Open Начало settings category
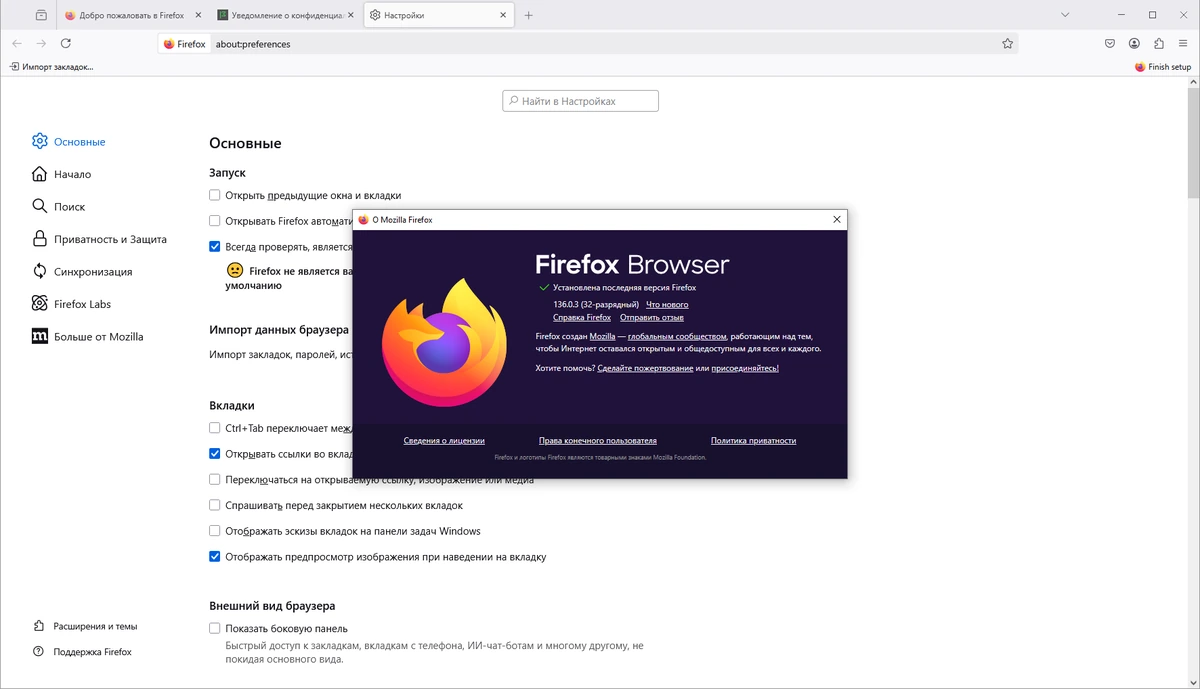This screenshot has width=1200, height=689. 62,174
